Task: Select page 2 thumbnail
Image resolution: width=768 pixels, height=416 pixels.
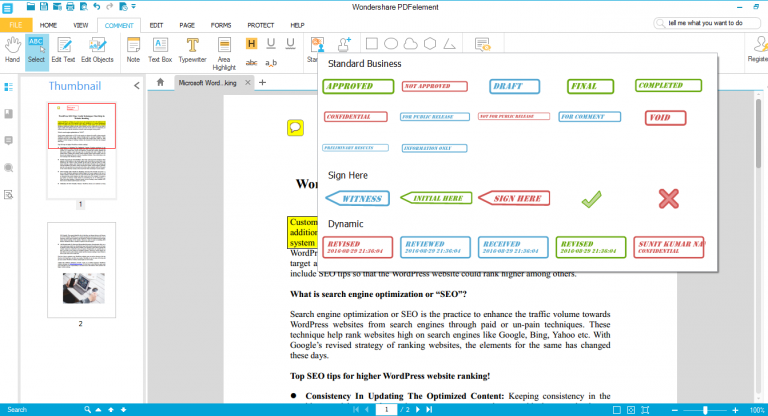Action: (81, 270)
